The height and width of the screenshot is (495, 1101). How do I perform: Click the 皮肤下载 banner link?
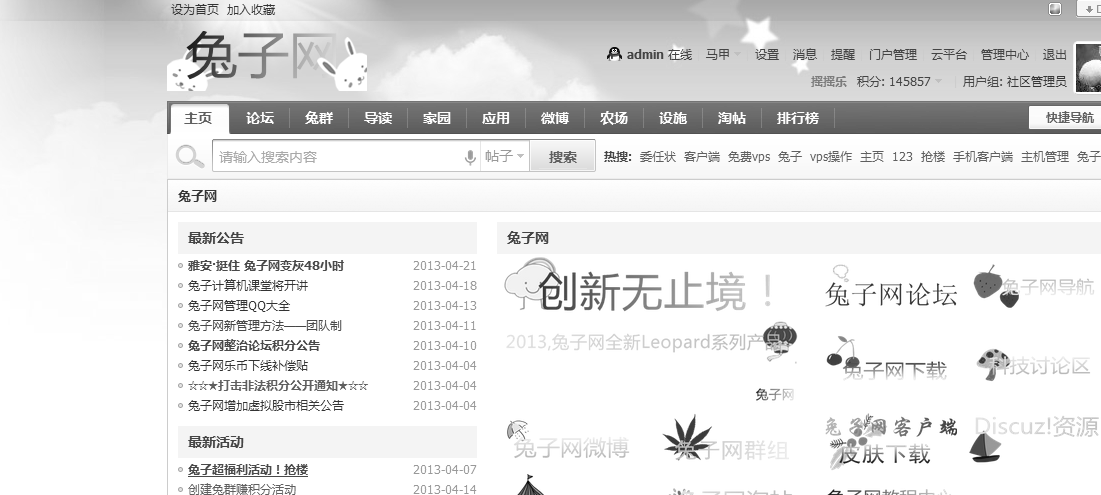(884, 454)
